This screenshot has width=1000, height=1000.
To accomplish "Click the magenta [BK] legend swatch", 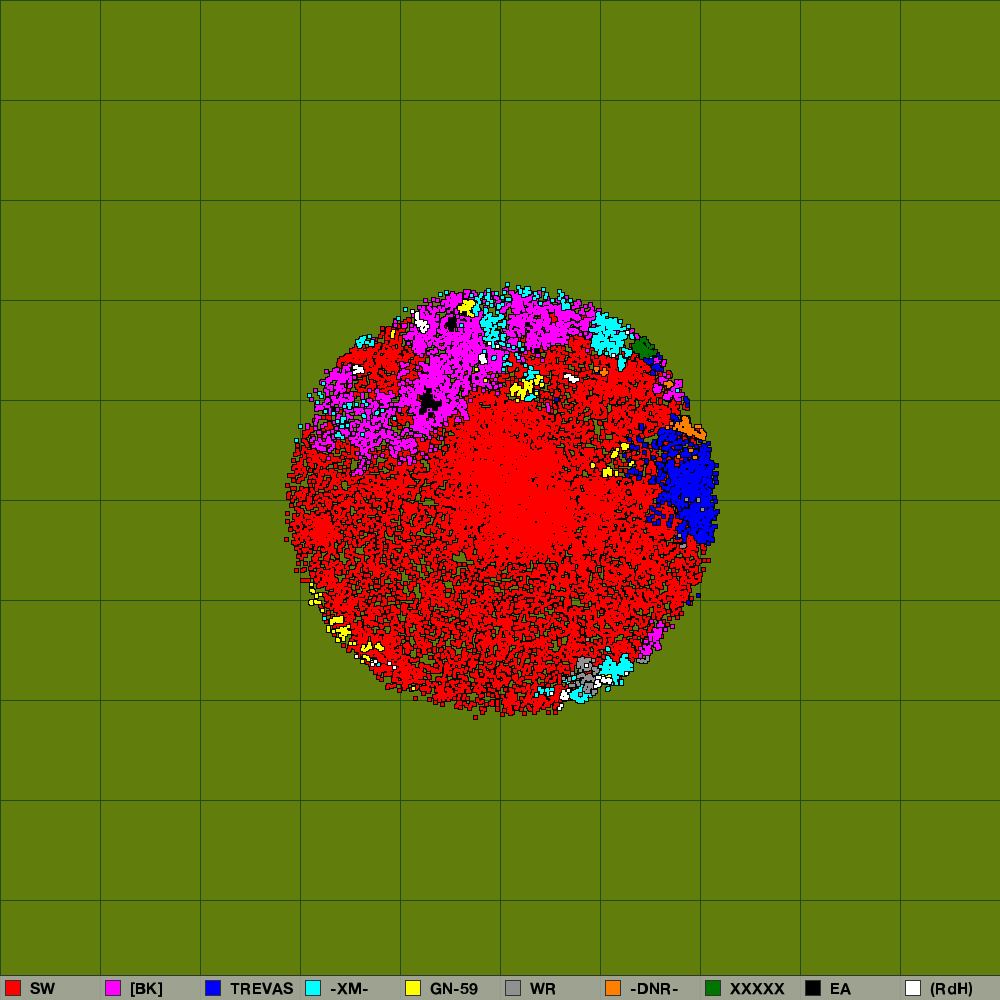I will pyautogui.click(x=113, y=988).
